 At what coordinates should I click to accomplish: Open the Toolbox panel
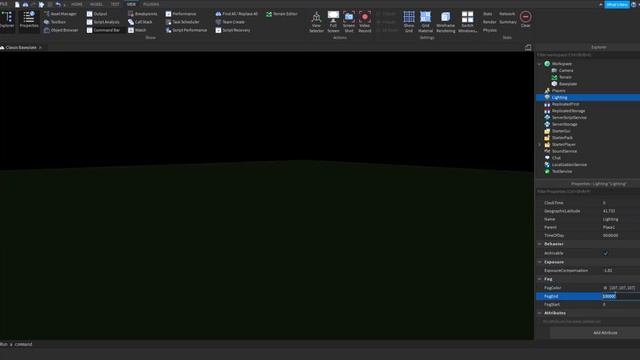tap(55, 22)
